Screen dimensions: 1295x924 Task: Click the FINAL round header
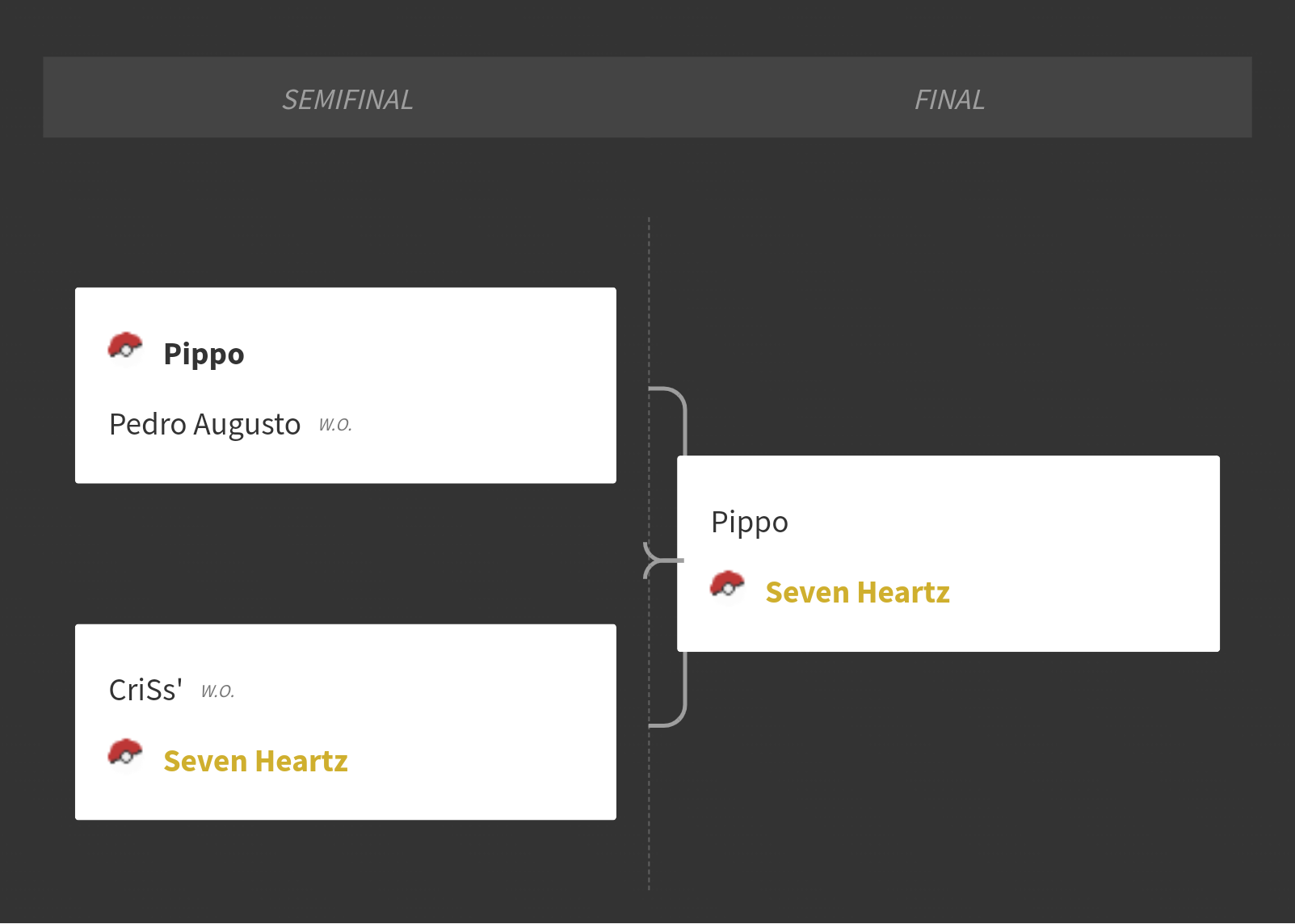tap(949, 99)
